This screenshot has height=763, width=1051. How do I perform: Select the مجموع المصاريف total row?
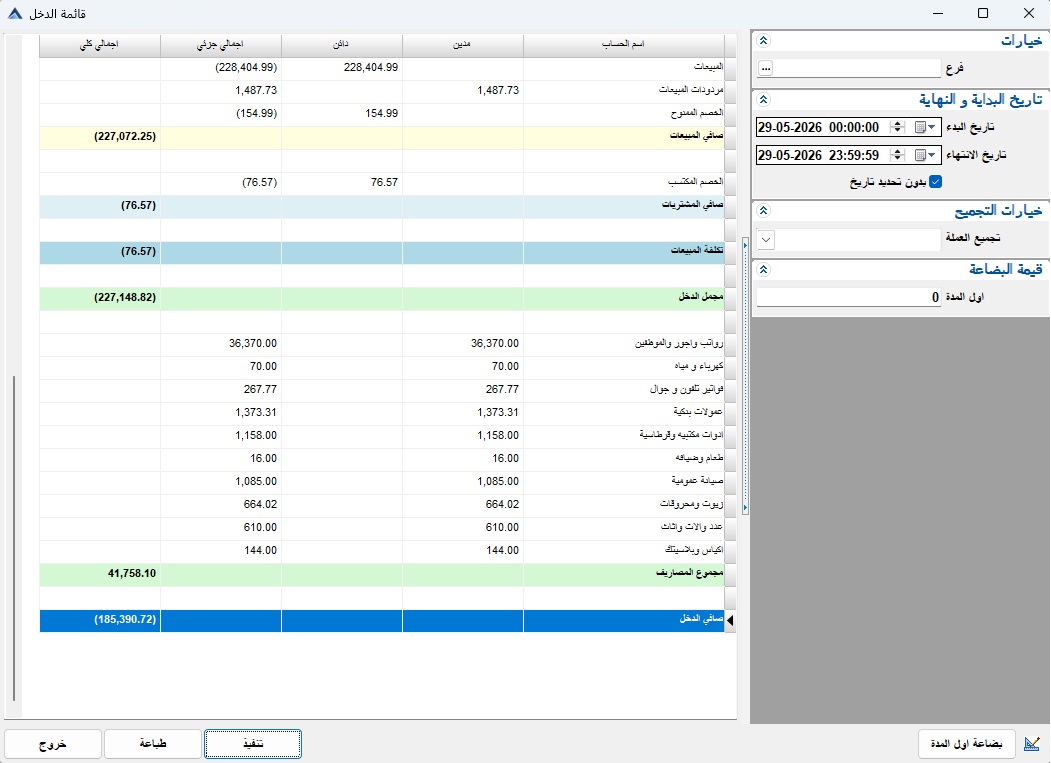[382, 573]
